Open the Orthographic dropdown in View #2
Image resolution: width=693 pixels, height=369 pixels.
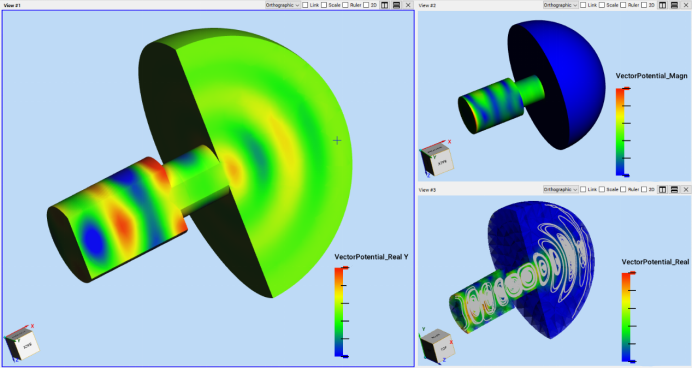click(560, 5)
